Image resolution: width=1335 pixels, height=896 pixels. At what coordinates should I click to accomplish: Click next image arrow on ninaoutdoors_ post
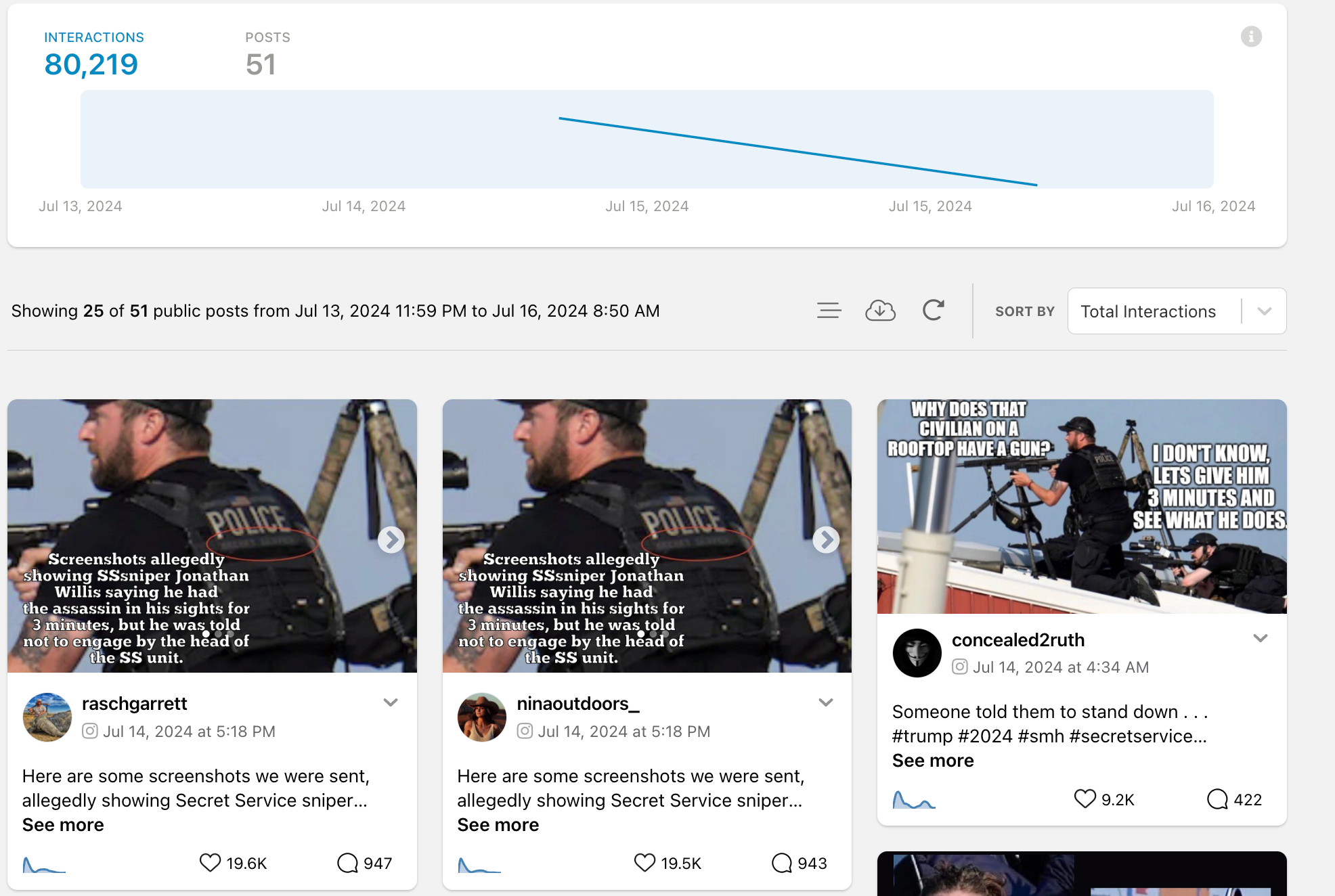tap(825, 539)
